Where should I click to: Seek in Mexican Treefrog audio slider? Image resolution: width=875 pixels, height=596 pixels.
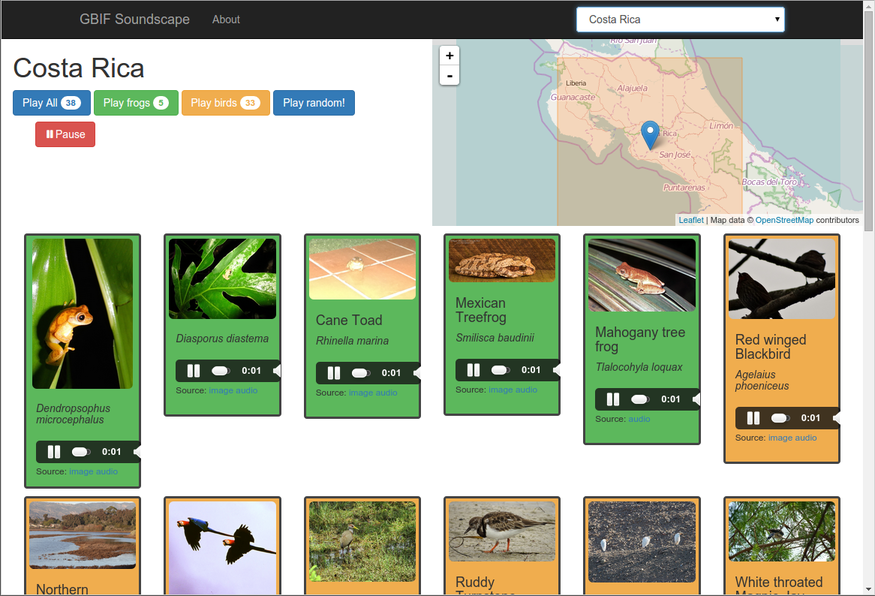point(500,369)
